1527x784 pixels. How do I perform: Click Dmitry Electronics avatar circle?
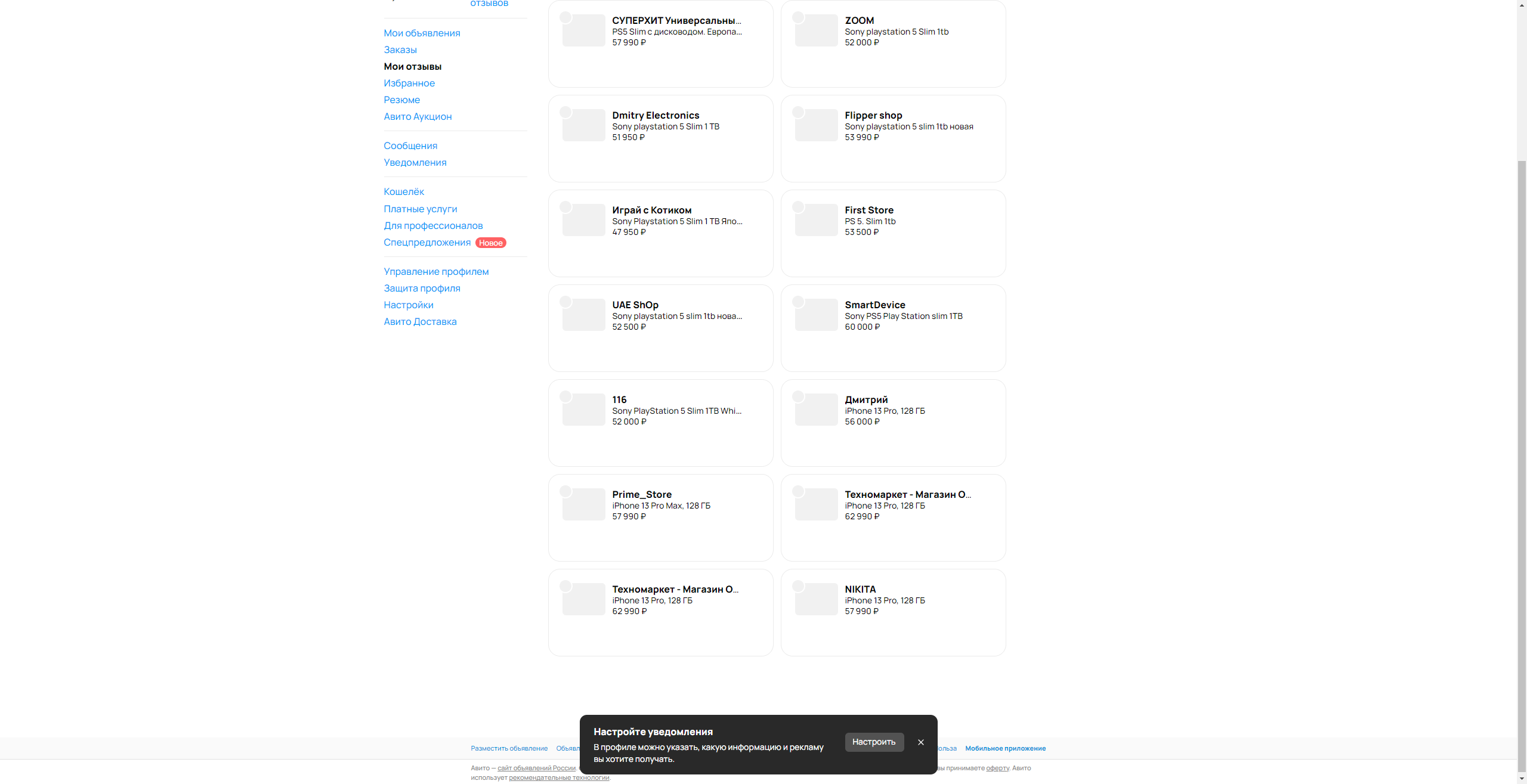(x=565, y=112)
